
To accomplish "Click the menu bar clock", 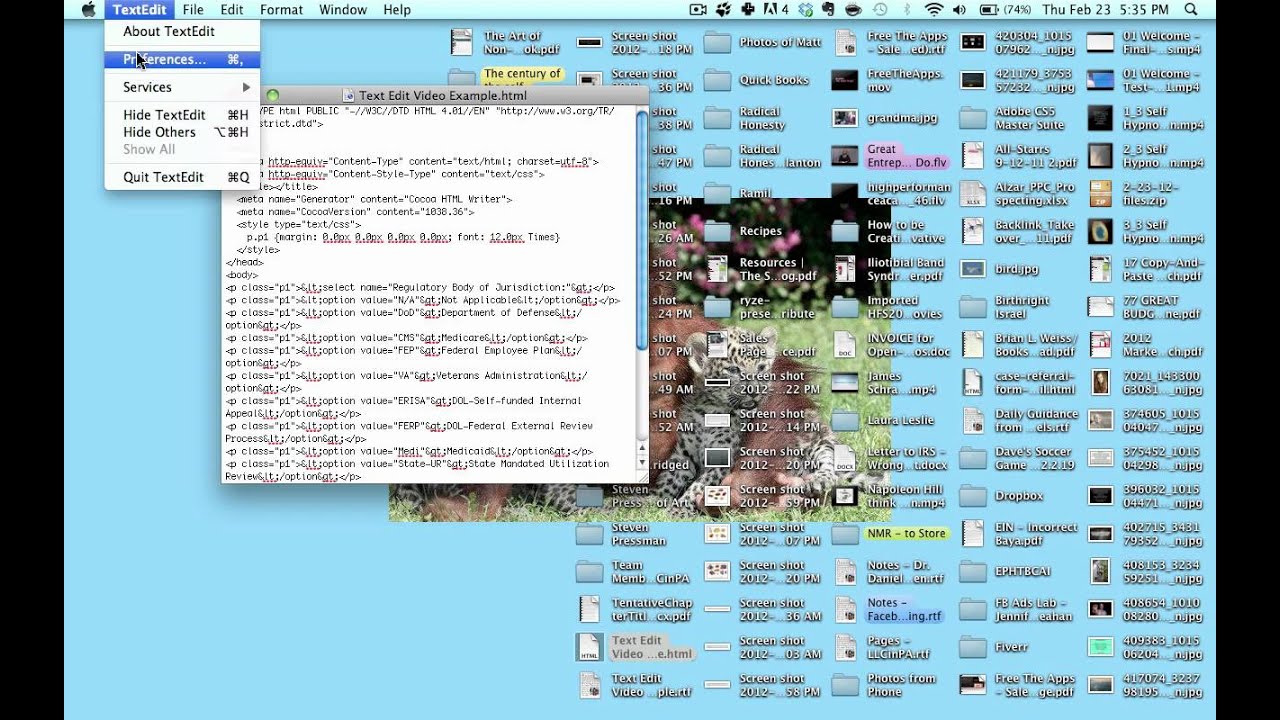I will (x=1107, y=10).
